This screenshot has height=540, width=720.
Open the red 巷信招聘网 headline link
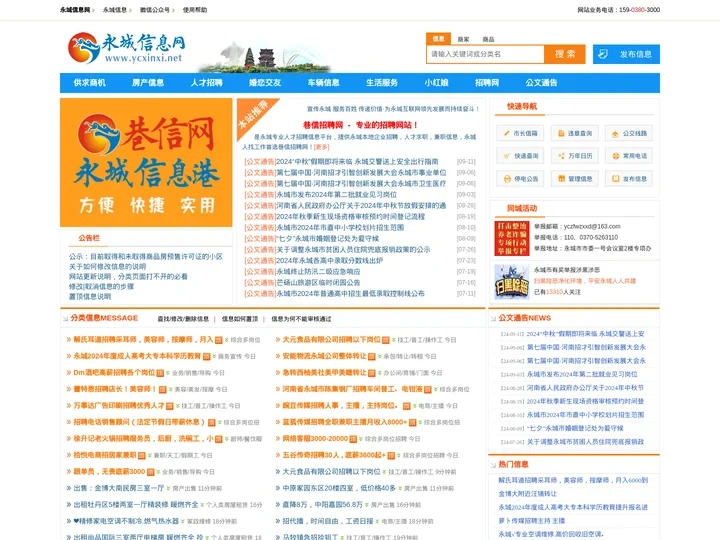click(x=360, y=125)
